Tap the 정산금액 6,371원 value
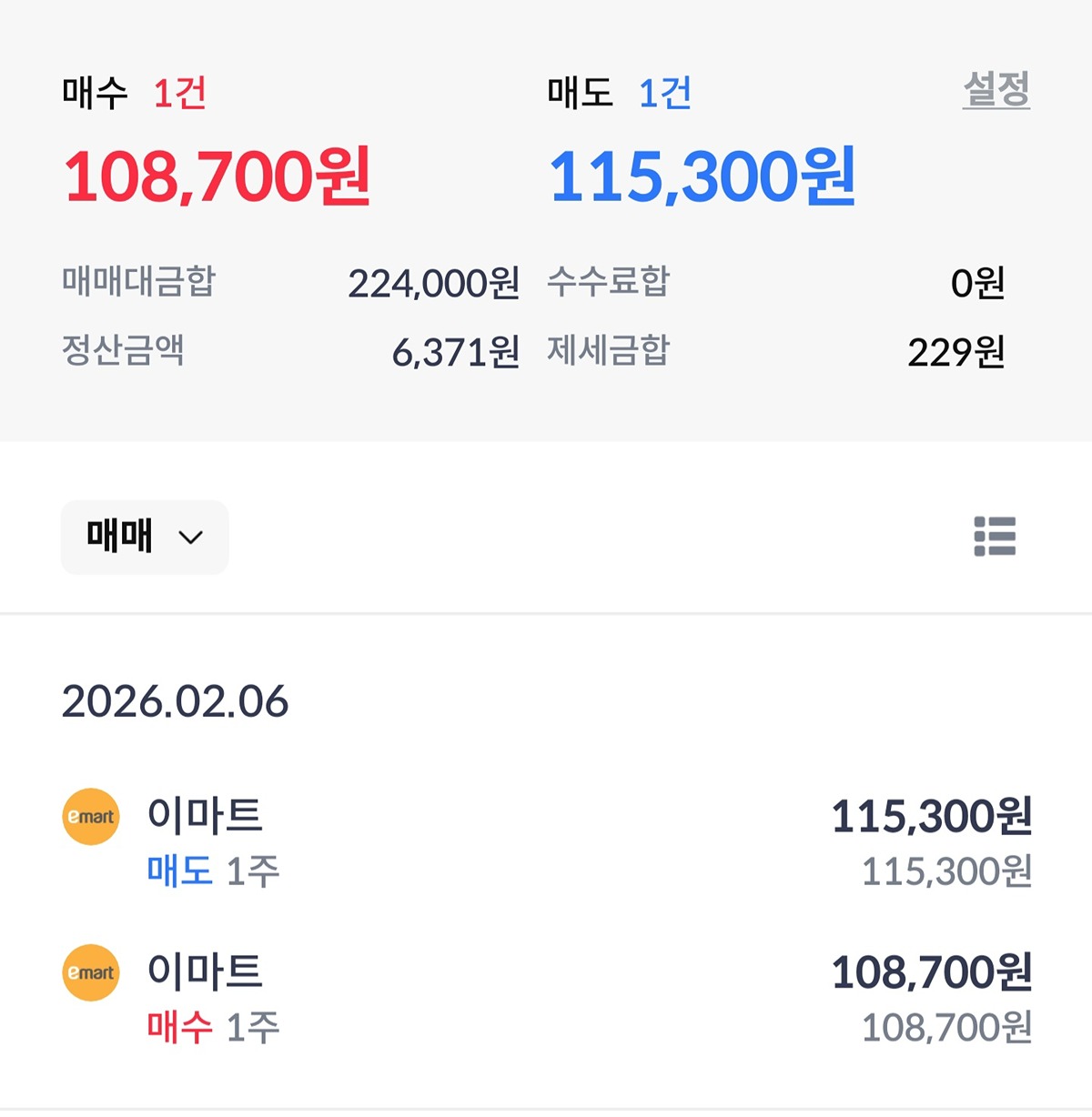Screen dimensions: 1092x1117 click(455, 352)
